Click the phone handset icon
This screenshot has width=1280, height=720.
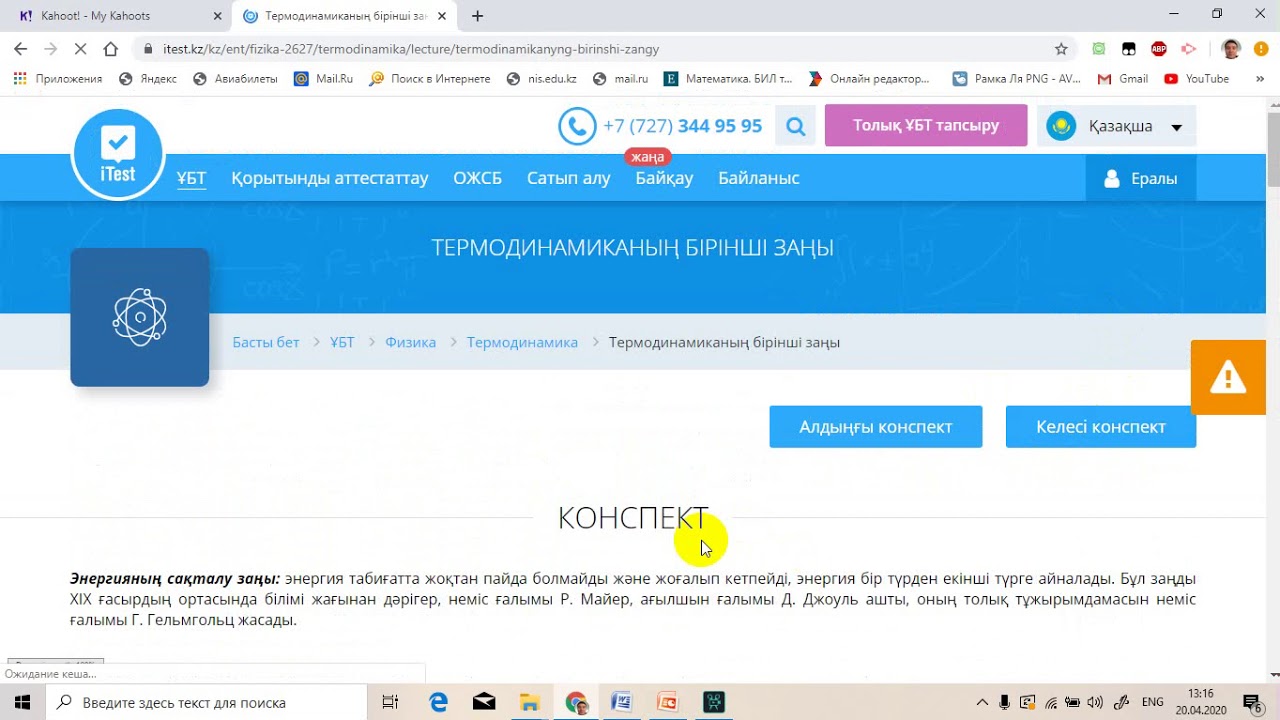(x=577, y=127)
